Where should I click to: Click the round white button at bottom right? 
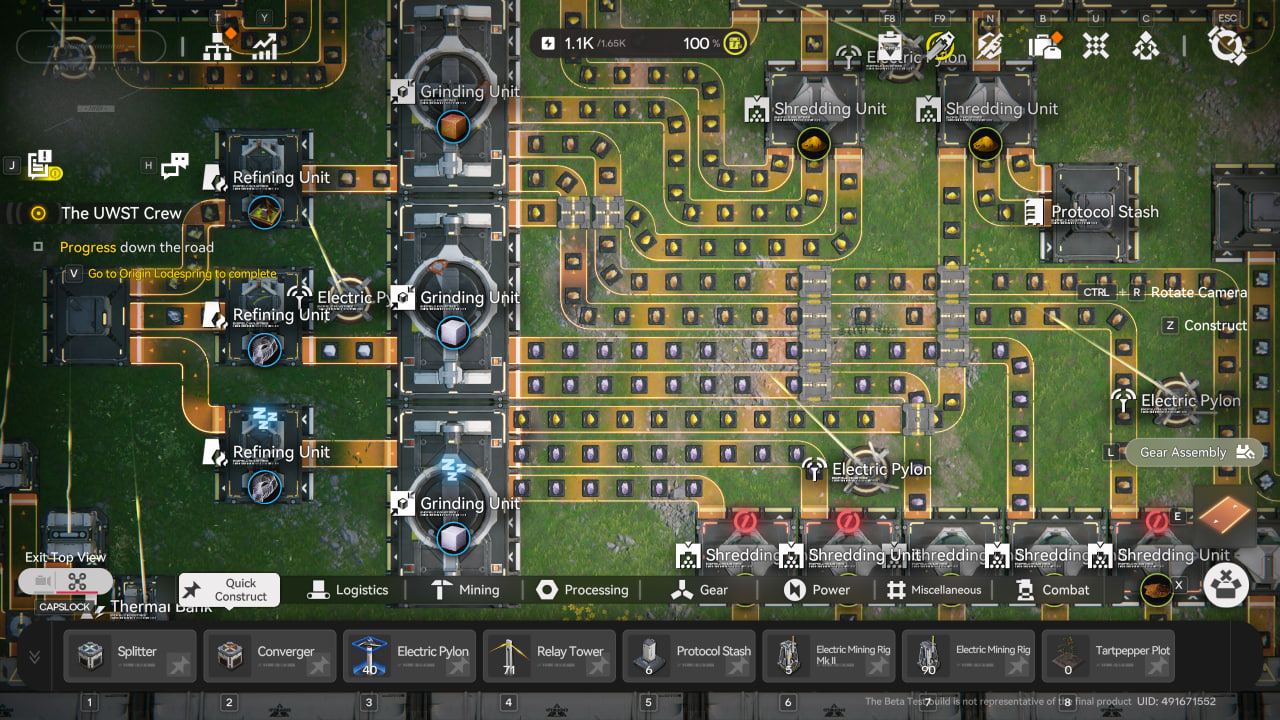tap(1227, 585)
